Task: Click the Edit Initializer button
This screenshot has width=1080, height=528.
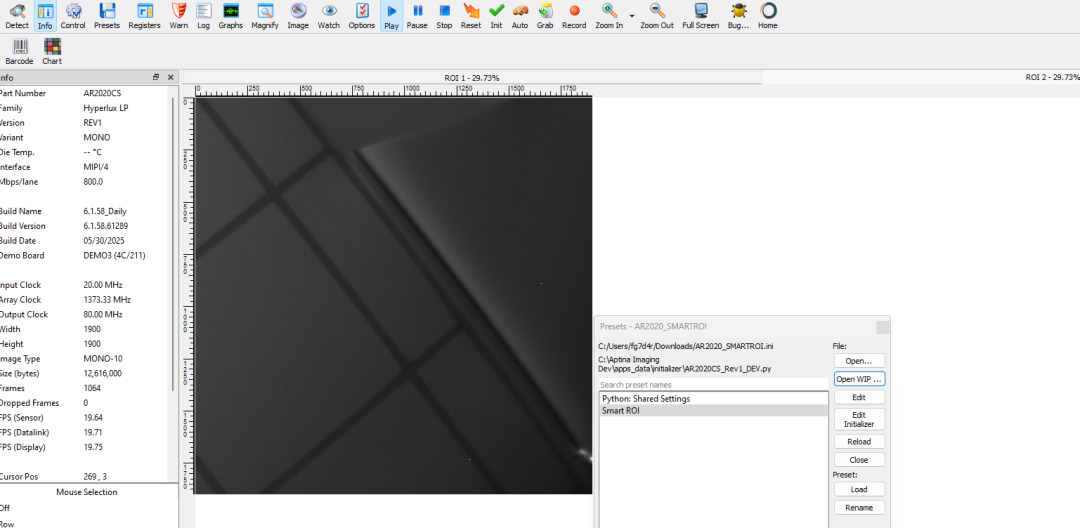Action: 859,419
